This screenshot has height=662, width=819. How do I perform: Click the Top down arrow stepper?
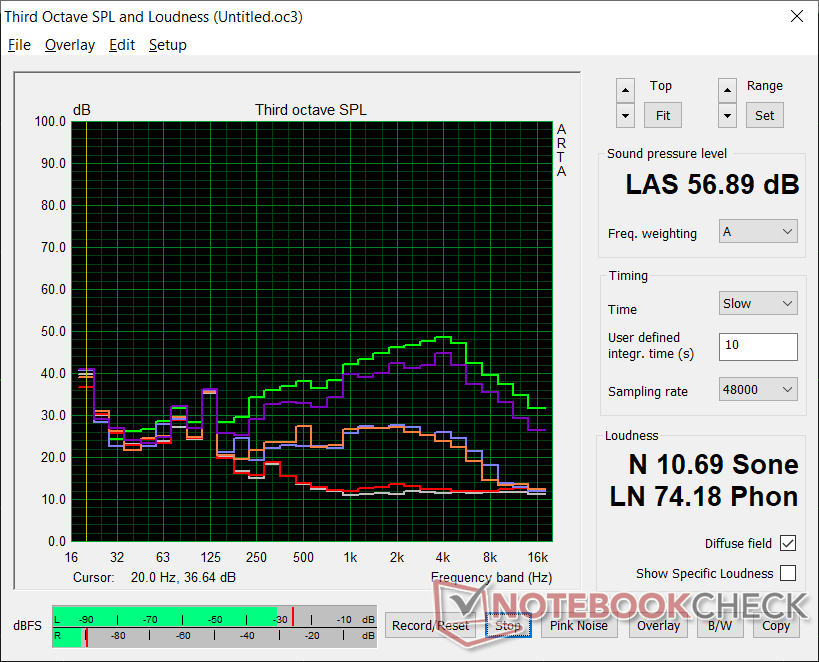(625, 115)
